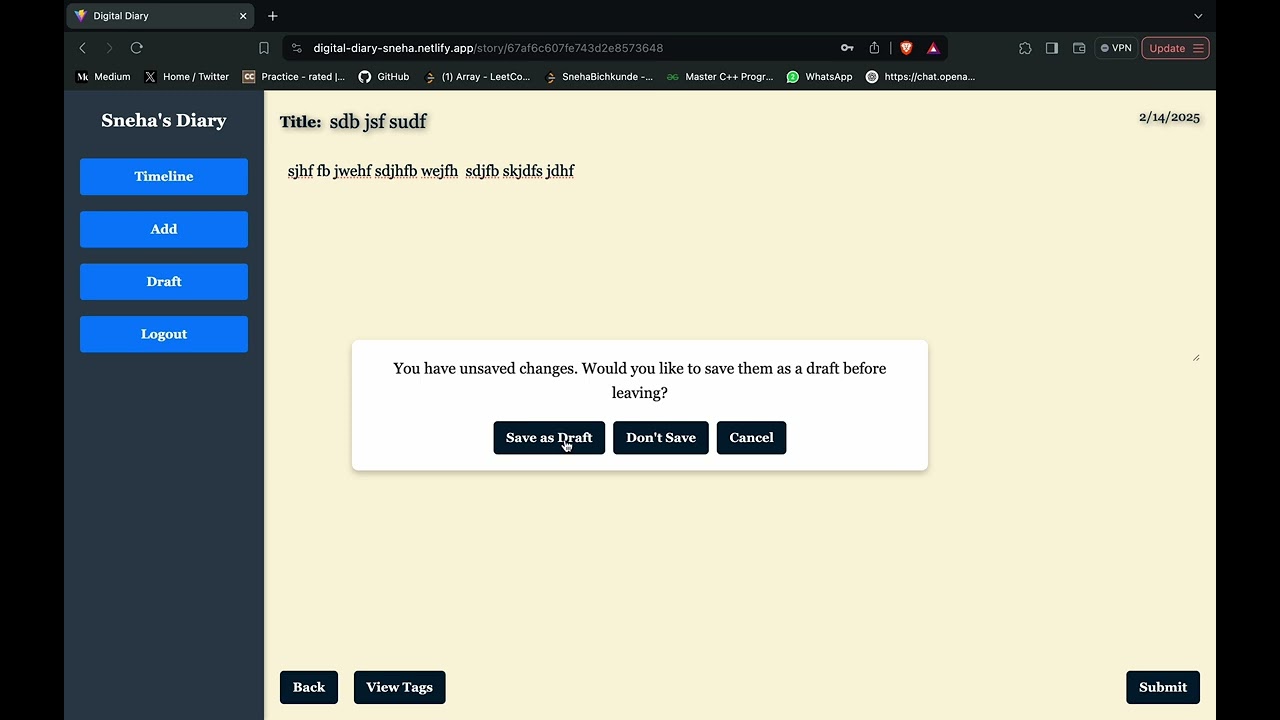Click the VPN button
The image size is (1280, 720).
click(x=1116, y=48)
